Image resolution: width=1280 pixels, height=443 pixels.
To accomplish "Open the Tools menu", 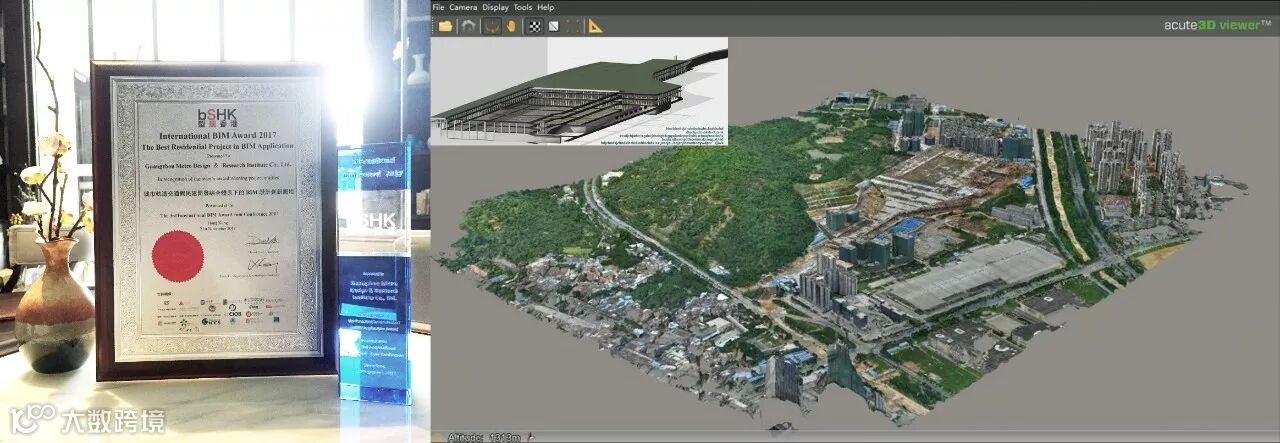I will 523,7.
